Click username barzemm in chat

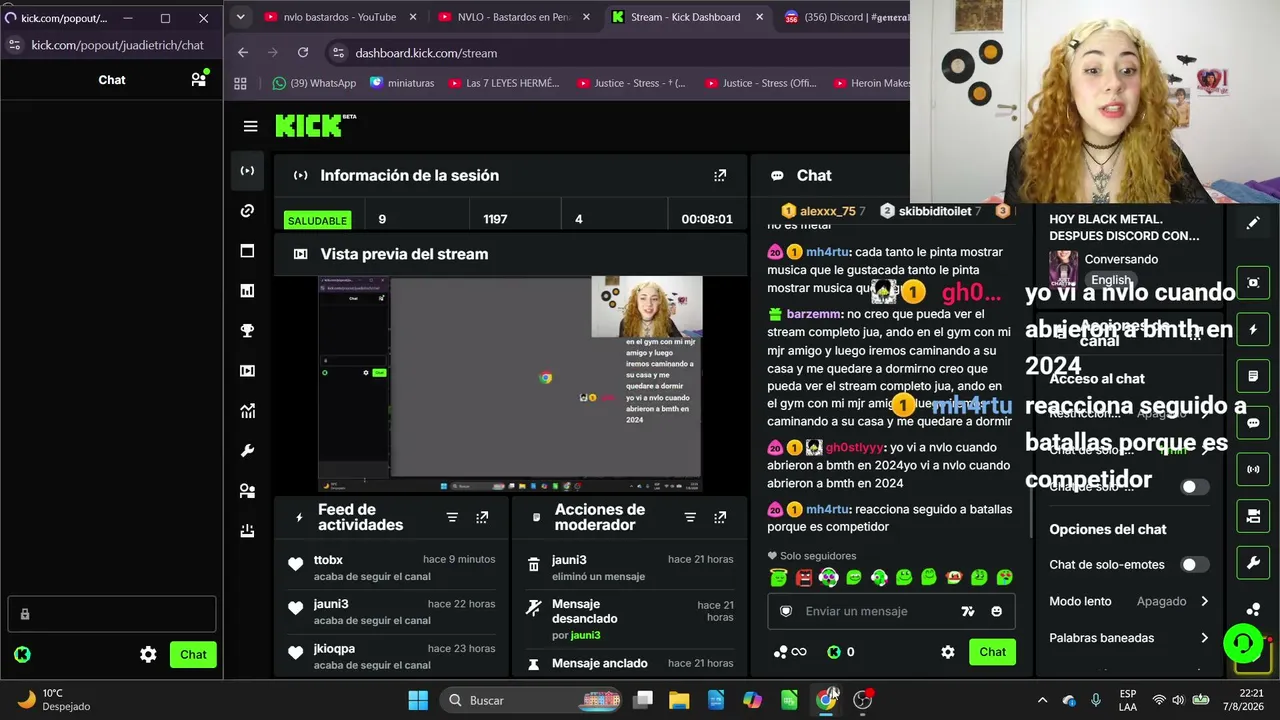(815, 314)
